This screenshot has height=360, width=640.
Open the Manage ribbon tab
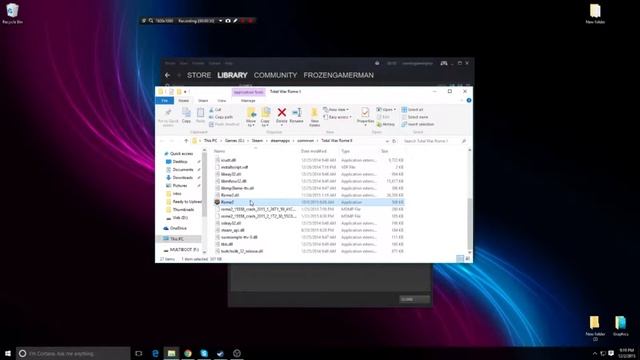248,100
